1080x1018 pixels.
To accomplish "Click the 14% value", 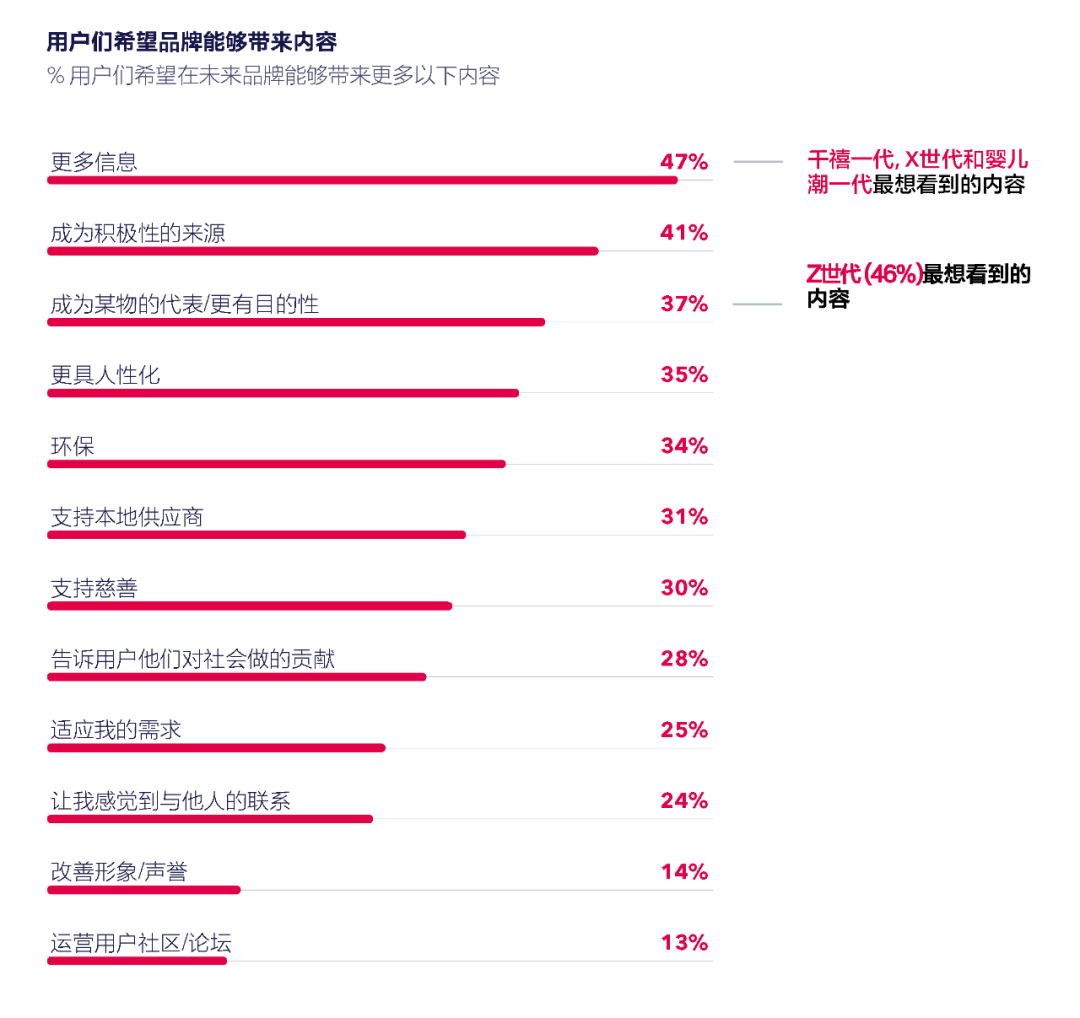I will (x=683, y=872).
